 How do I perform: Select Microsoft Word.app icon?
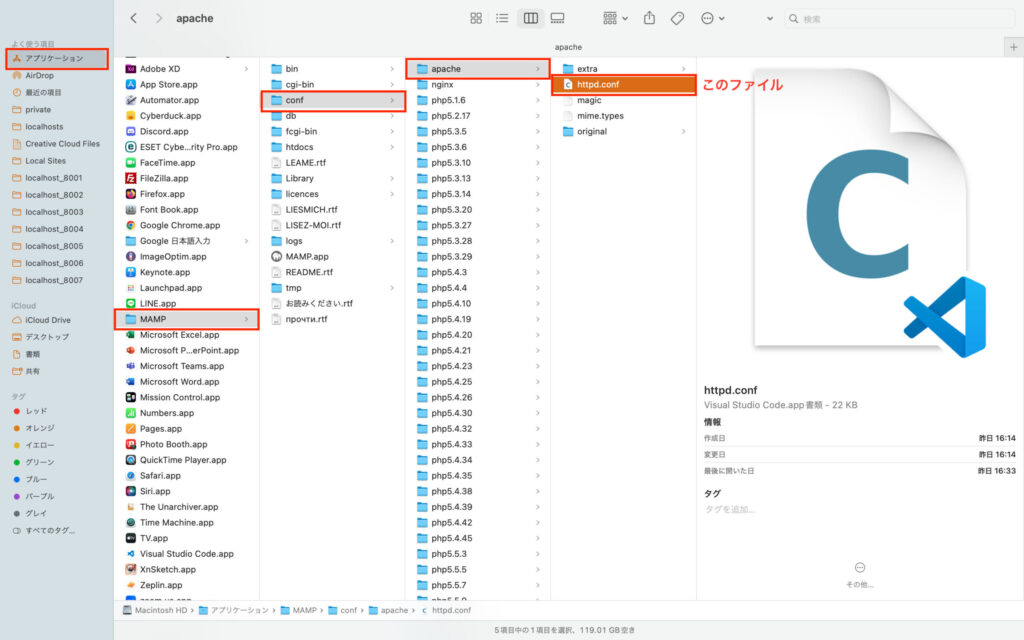tap(131, 382)
